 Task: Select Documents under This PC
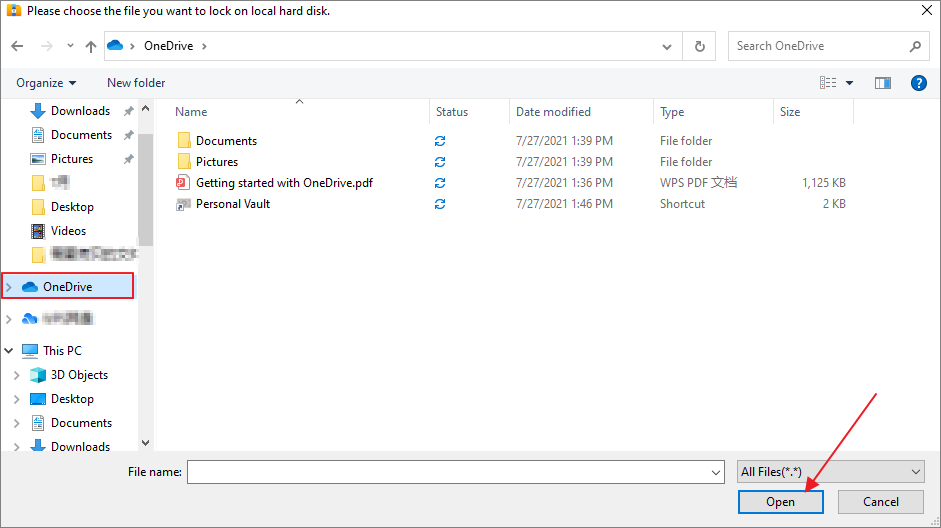81,423
